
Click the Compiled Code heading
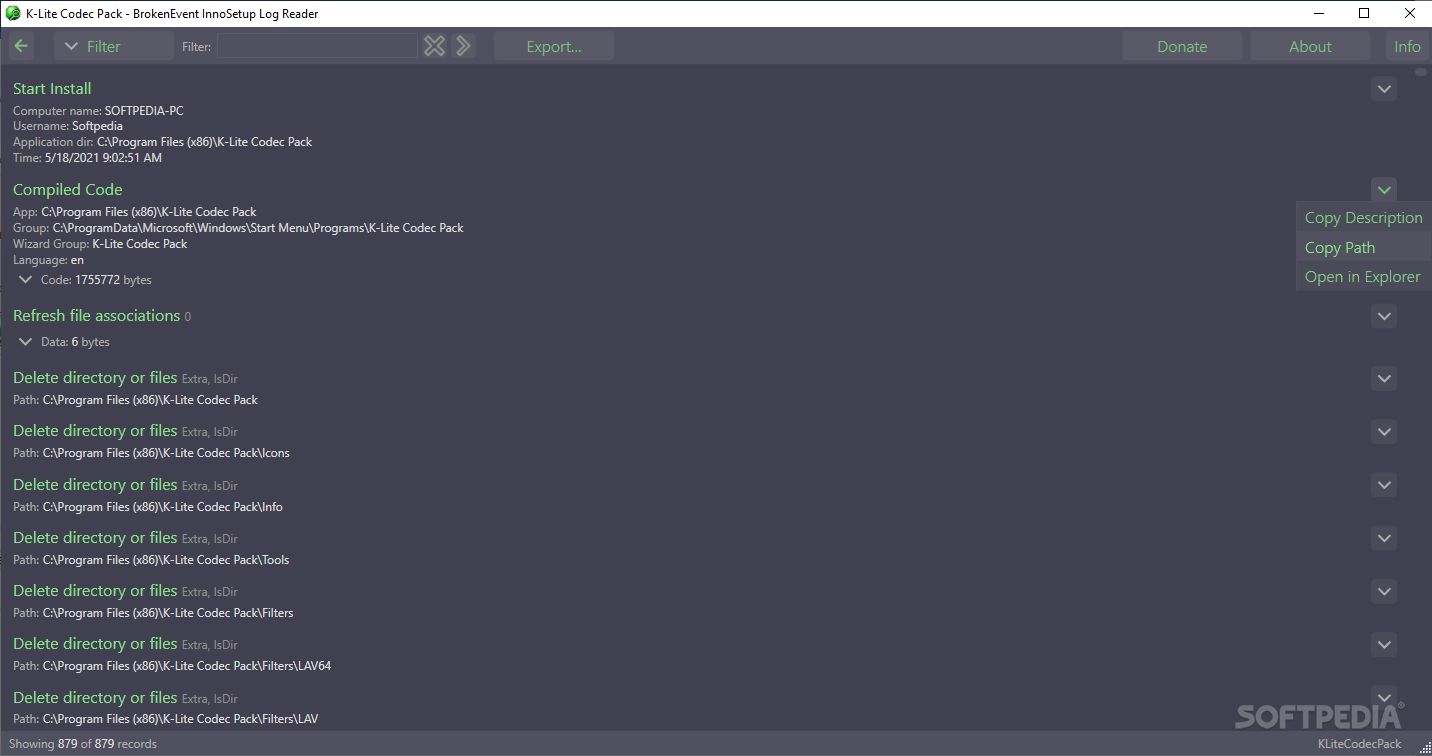pyautogui.click(x=68, y=190)
